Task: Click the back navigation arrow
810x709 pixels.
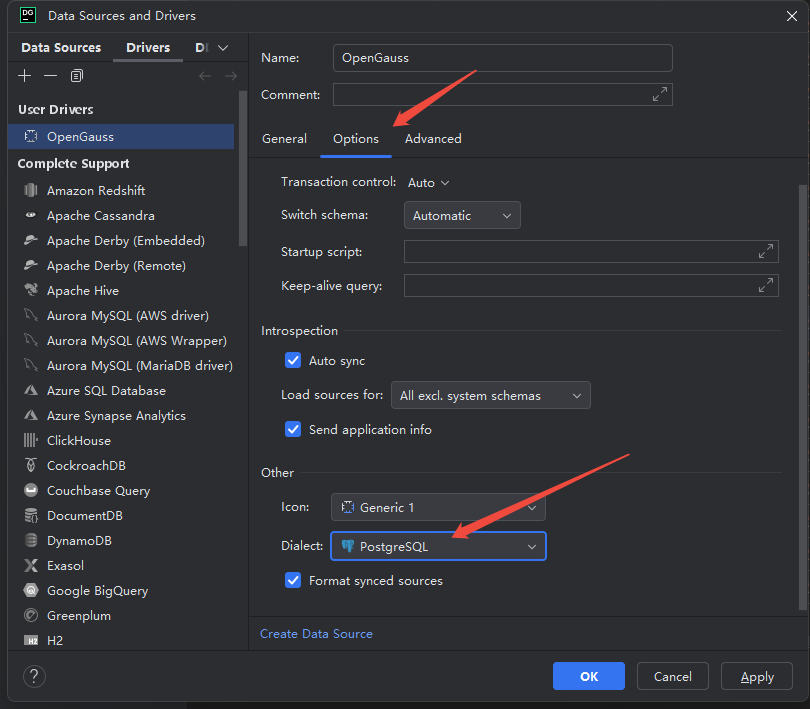Action: click(x=205, y=76)
